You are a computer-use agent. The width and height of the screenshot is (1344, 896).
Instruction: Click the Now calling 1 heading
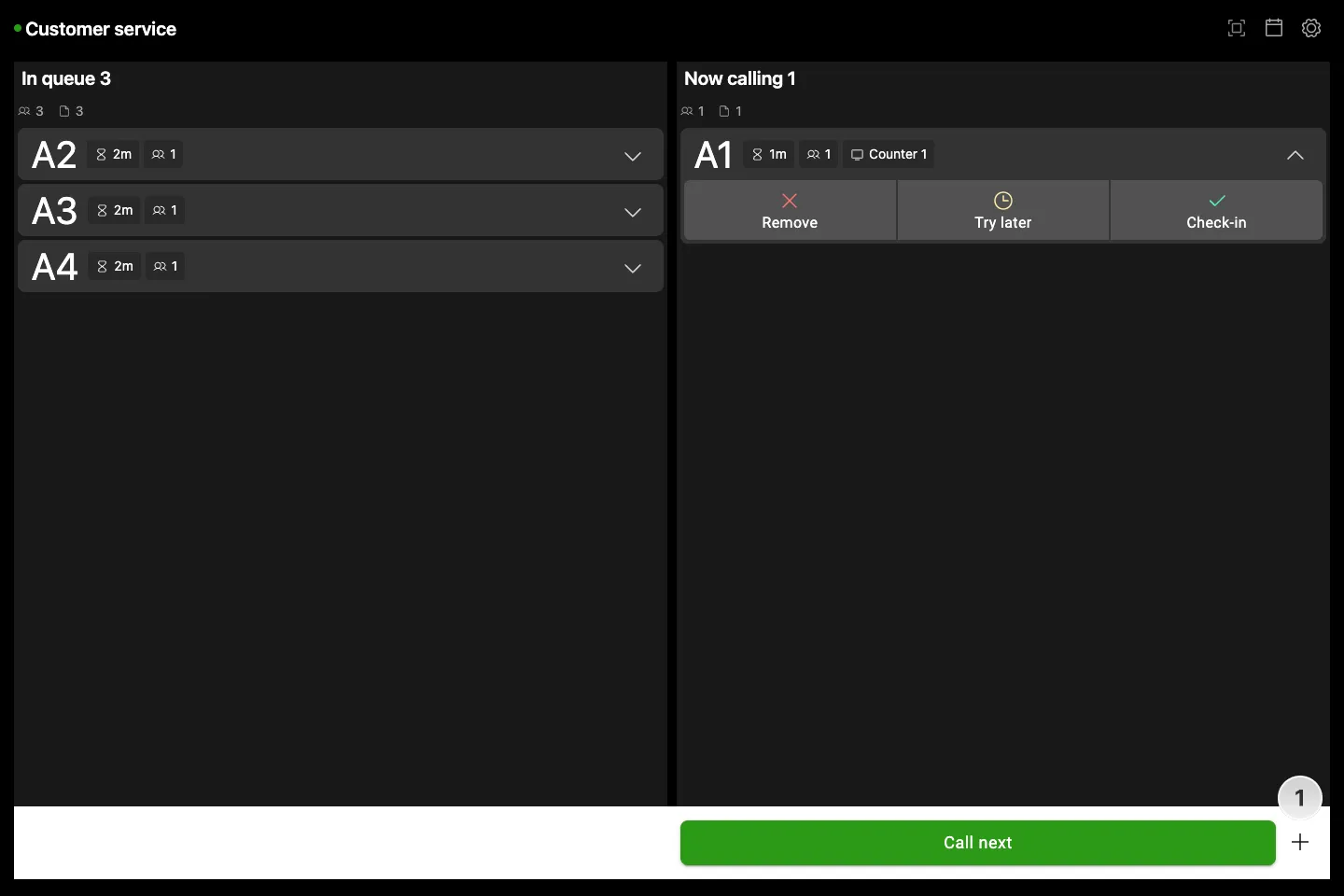[740, 78]
